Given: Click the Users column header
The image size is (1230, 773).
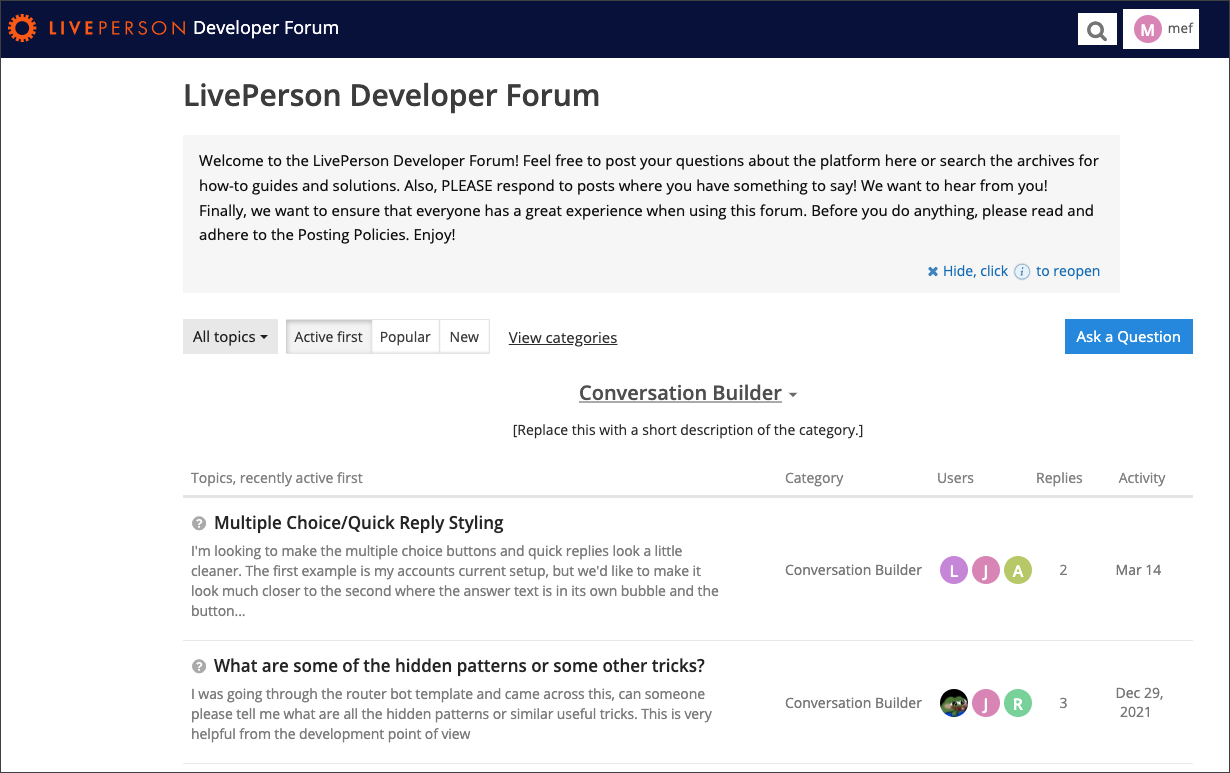Looking at the screenshot, I should [x=955, y=478].
